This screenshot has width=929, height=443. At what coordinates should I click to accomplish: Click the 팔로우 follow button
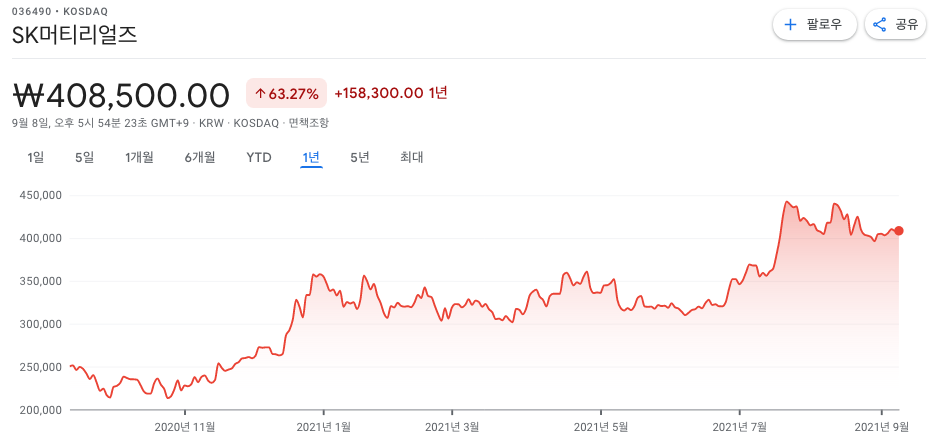click(815, 25)
